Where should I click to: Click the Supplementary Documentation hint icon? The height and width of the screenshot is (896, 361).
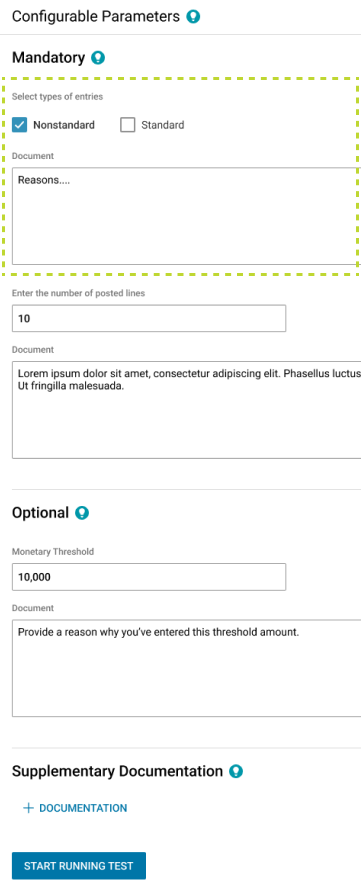(x=236, y=771)
